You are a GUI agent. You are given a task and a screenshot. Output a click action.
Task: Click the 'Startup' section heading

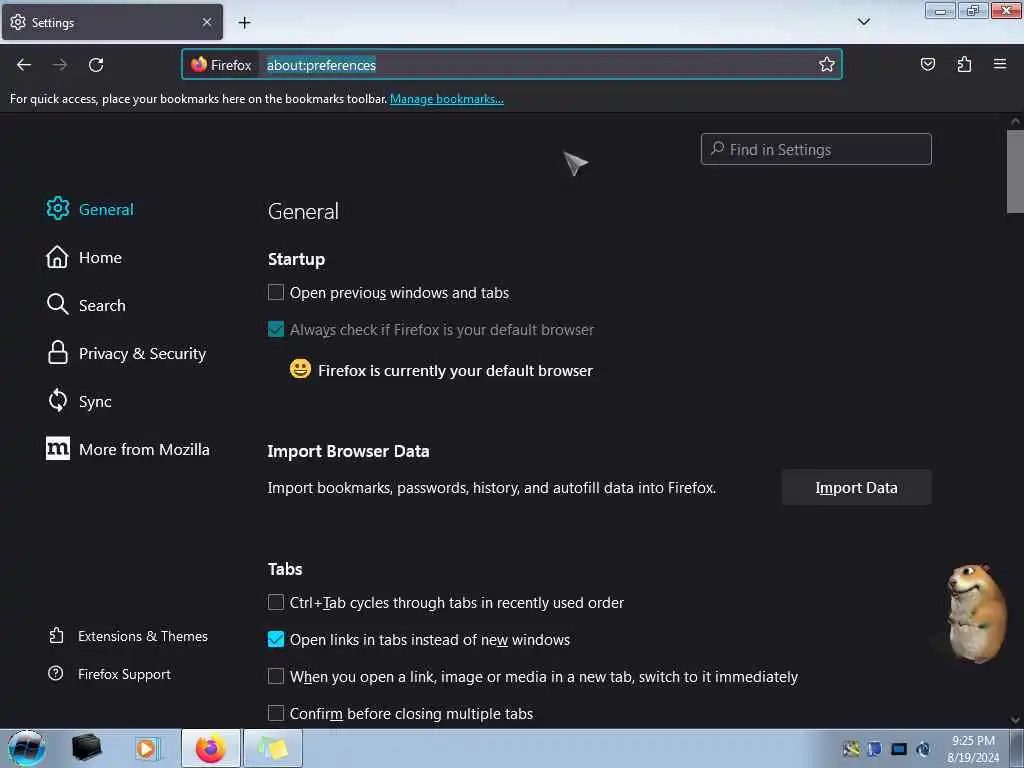[x=296, y=259]
